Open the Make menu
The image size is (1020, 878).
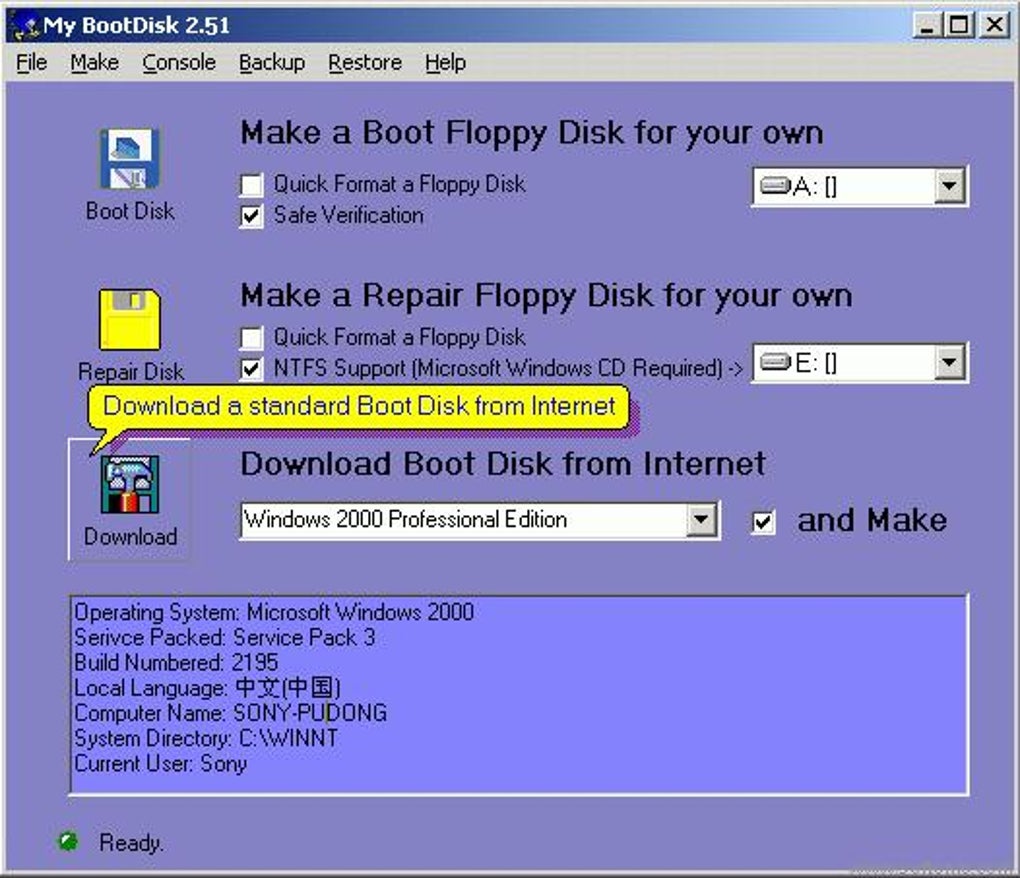point(94,62)
